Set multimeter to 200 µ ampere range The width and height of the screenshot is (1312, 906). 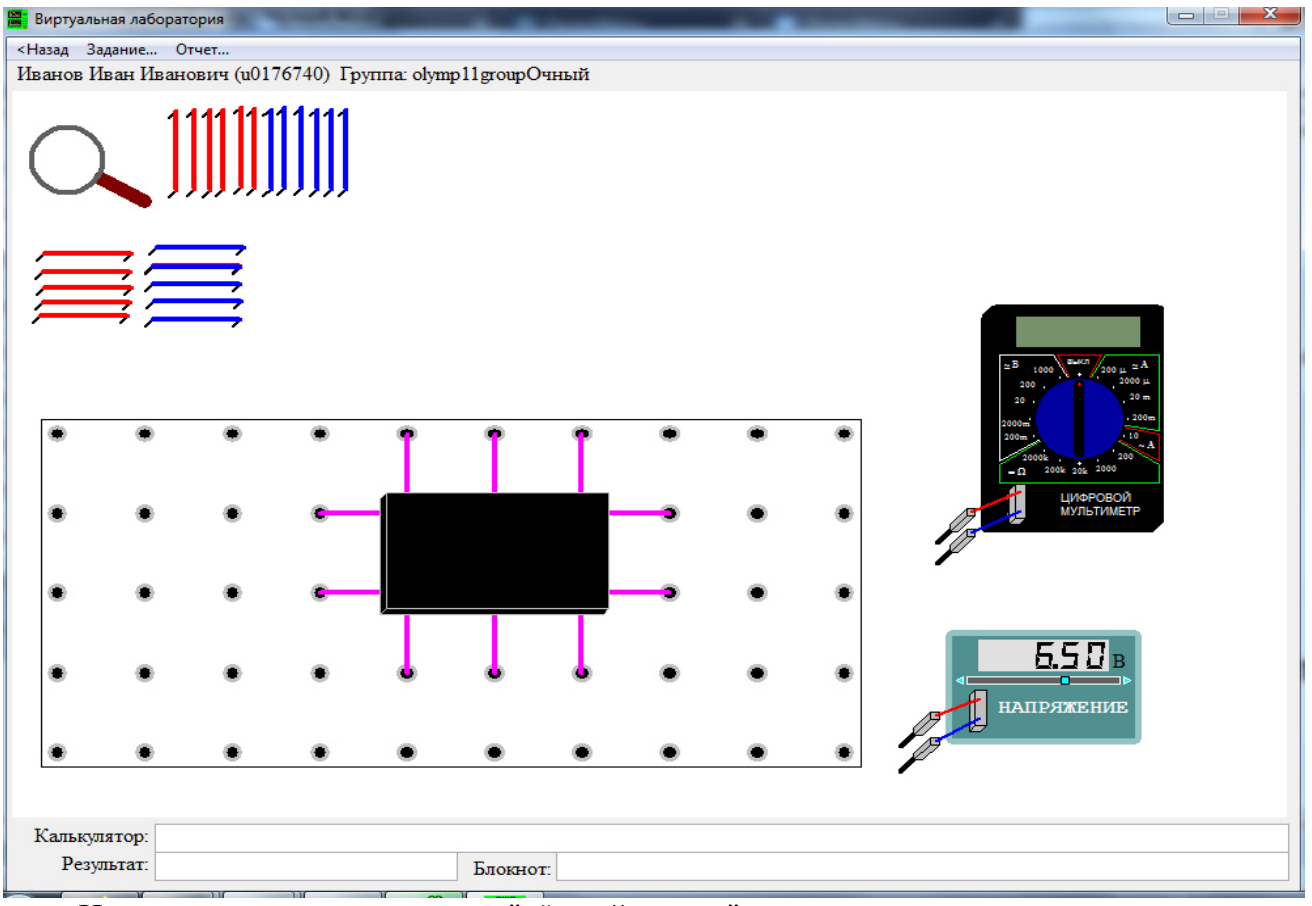pos(1114,370)
